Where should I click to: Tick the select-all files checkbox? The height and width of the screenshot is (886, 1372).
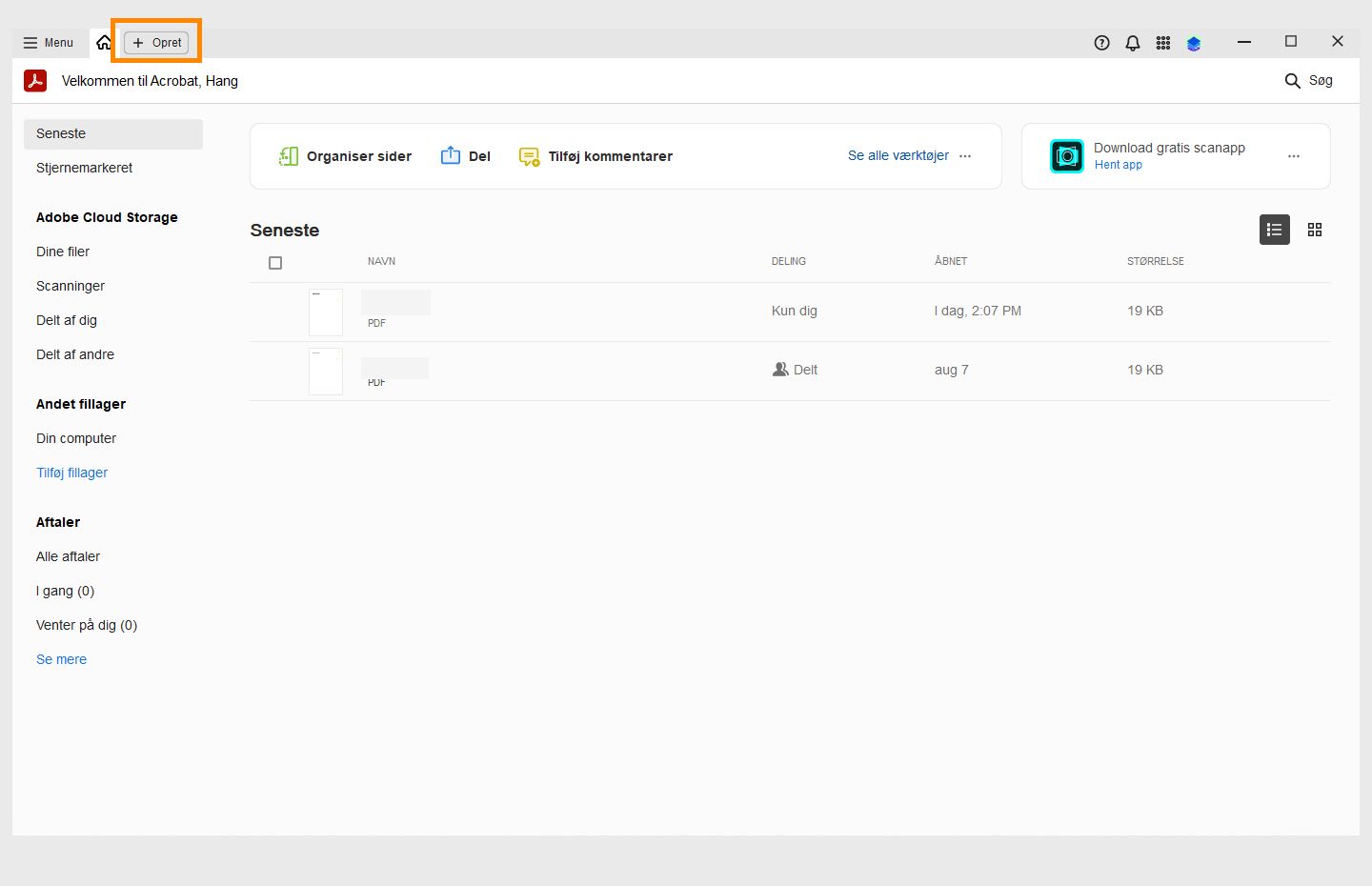pyautogui.click(x=275, y=263)
